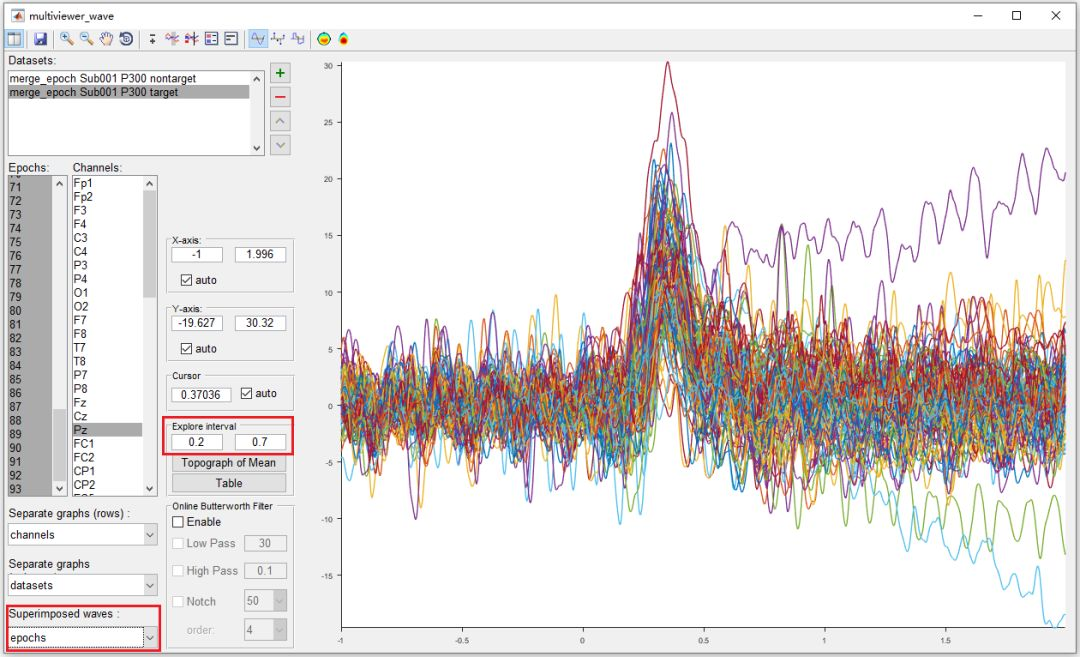
Task: Click Topograph of Mean button
Action: (x=229, y=463)
